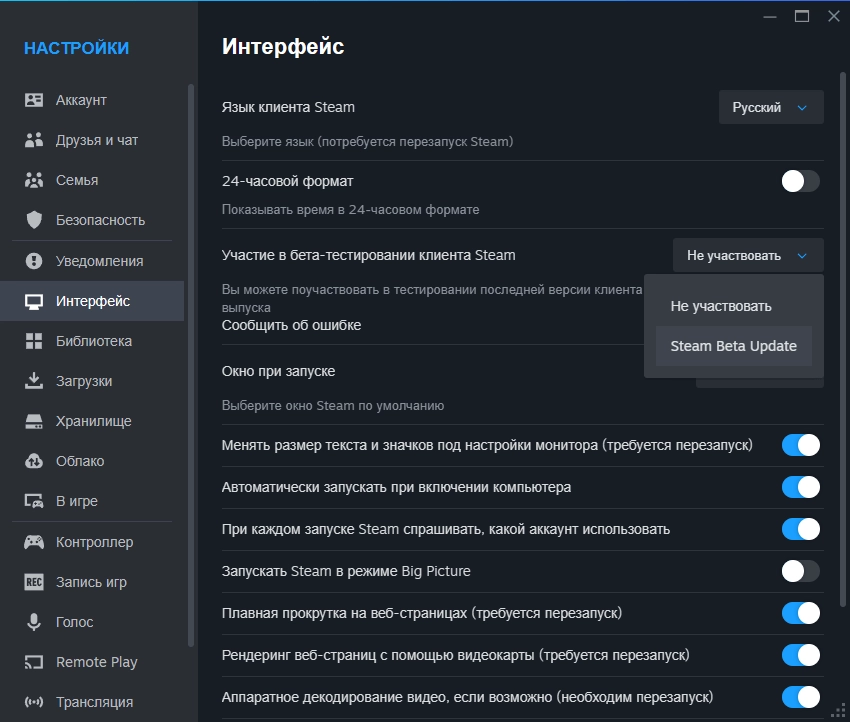Click the 'Сообщить об ошибке' link
Viewport: 850px width, 722px height.
[291, 325]
